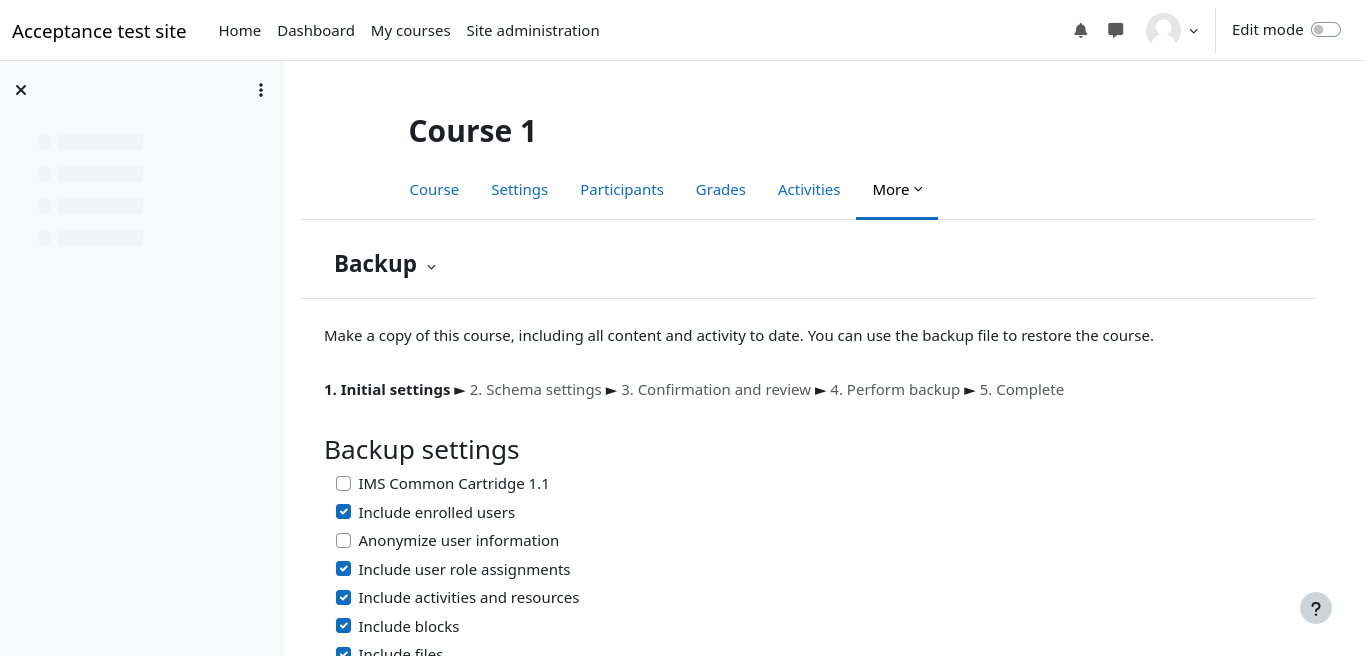Image resolution: width=1364 pixels, height=656 pixels.
Task: Open the notifications bell
Action: point(1080,30)
